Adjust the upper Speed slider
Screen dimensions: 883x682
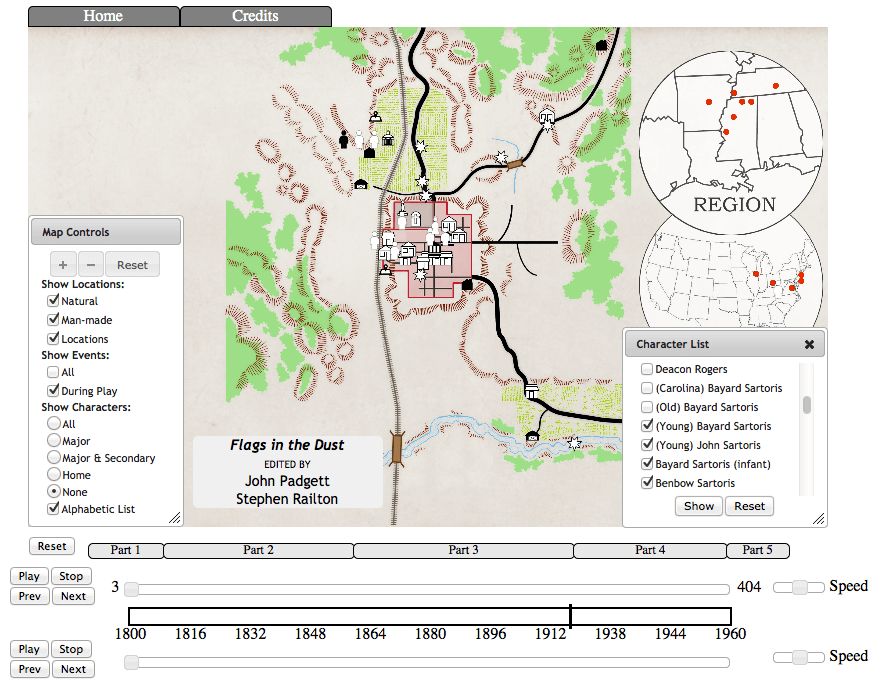coord(799,588)
